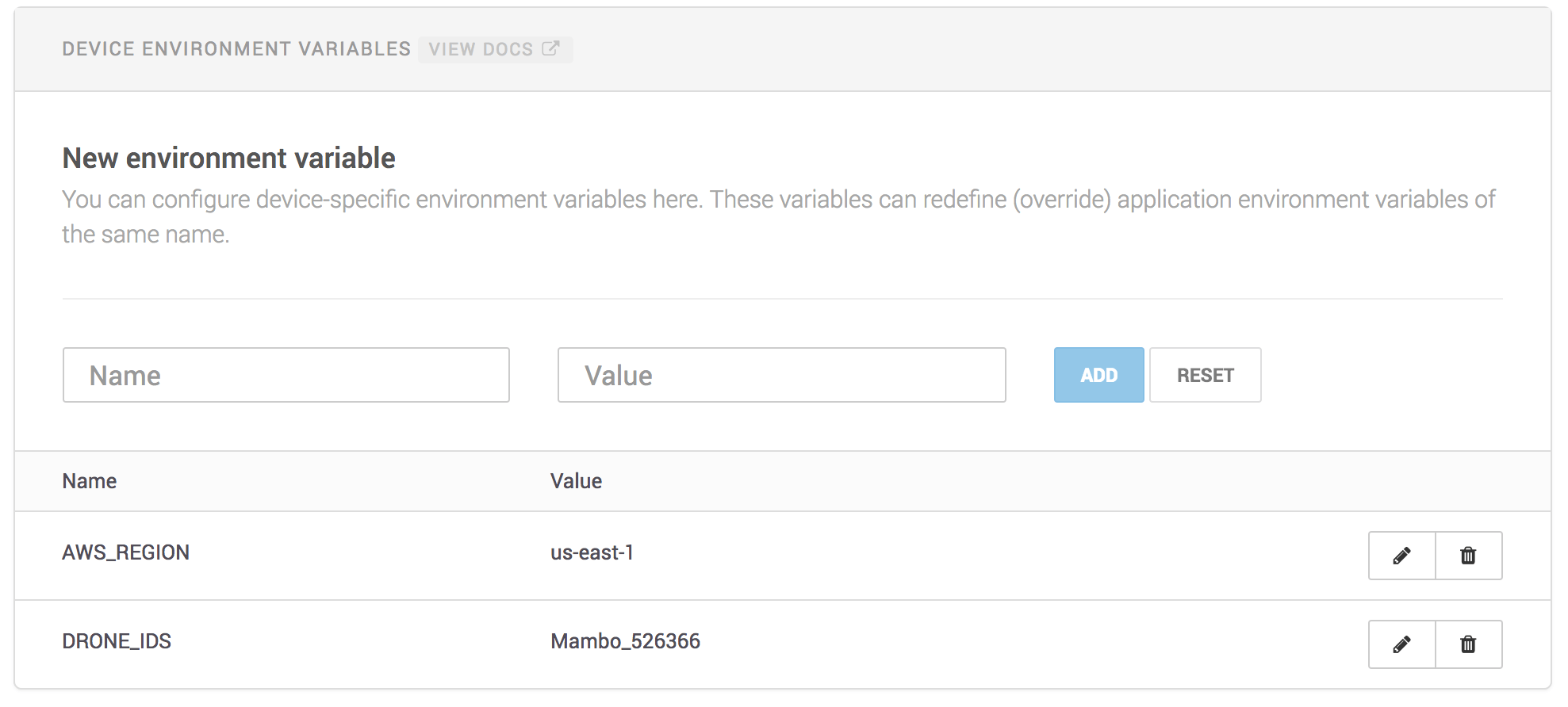Delete the DRONE_IDS variable using trash icon

coord(1468,644)
